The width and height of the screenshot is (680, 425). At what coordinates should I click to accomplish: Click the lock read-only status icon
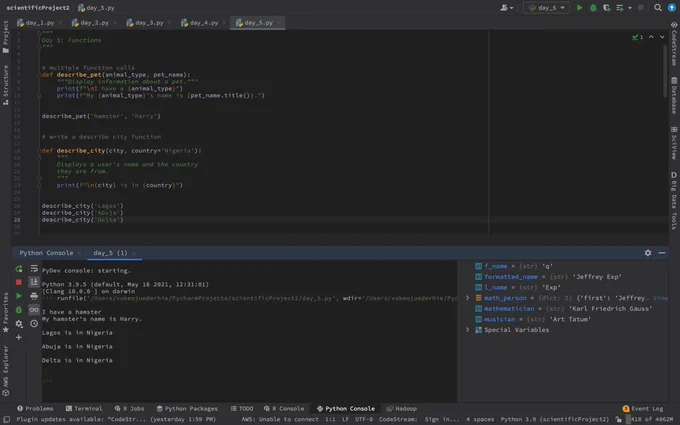click(619, 419)
